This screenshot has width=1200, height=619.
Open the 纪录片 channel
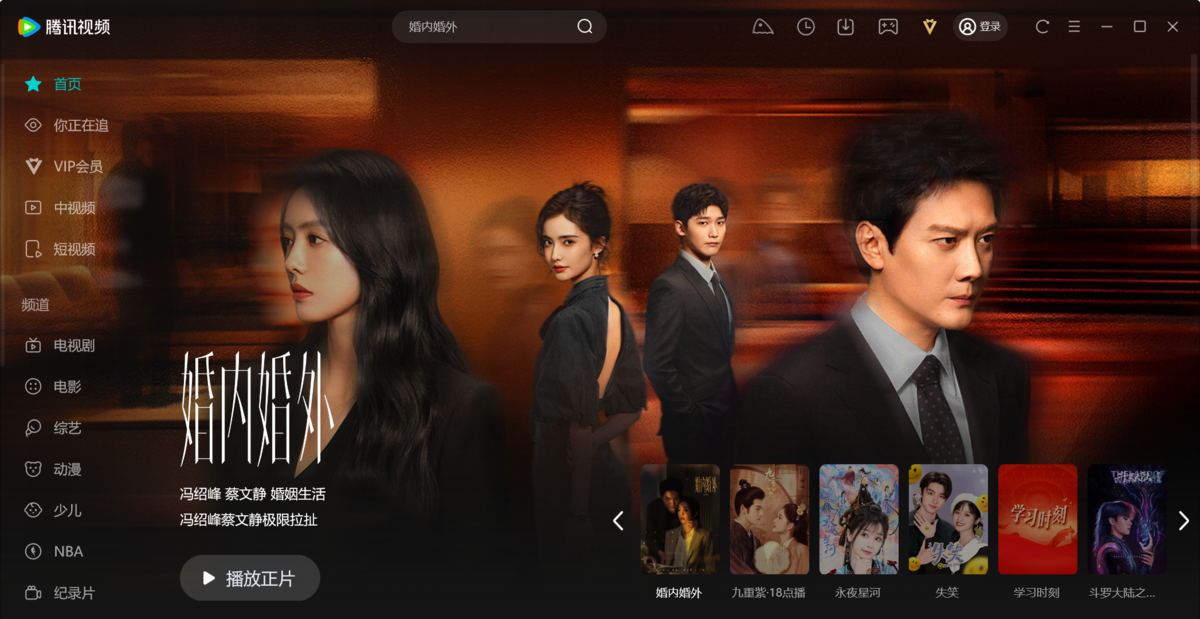(74, 593)
